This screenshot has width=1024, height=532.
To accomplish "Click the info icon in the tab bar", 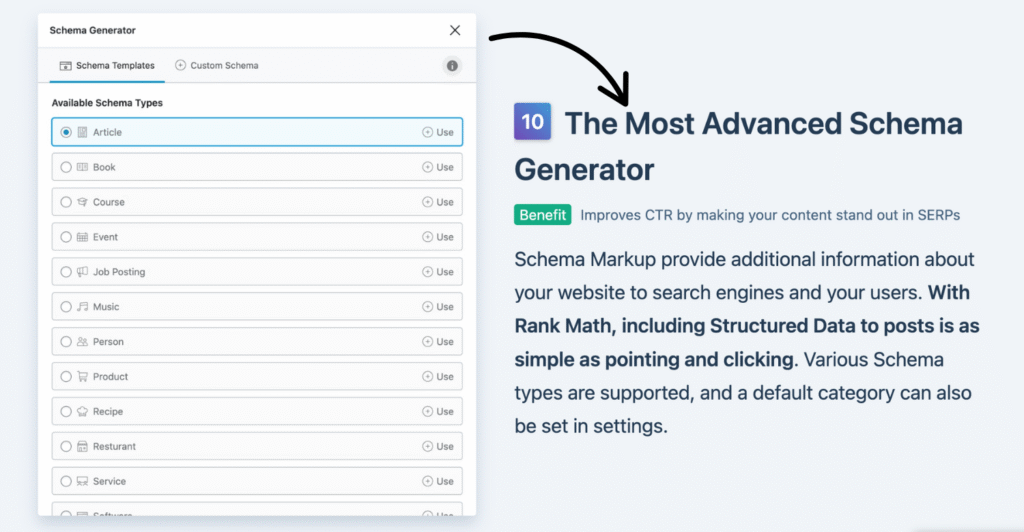I will (452, 66).
